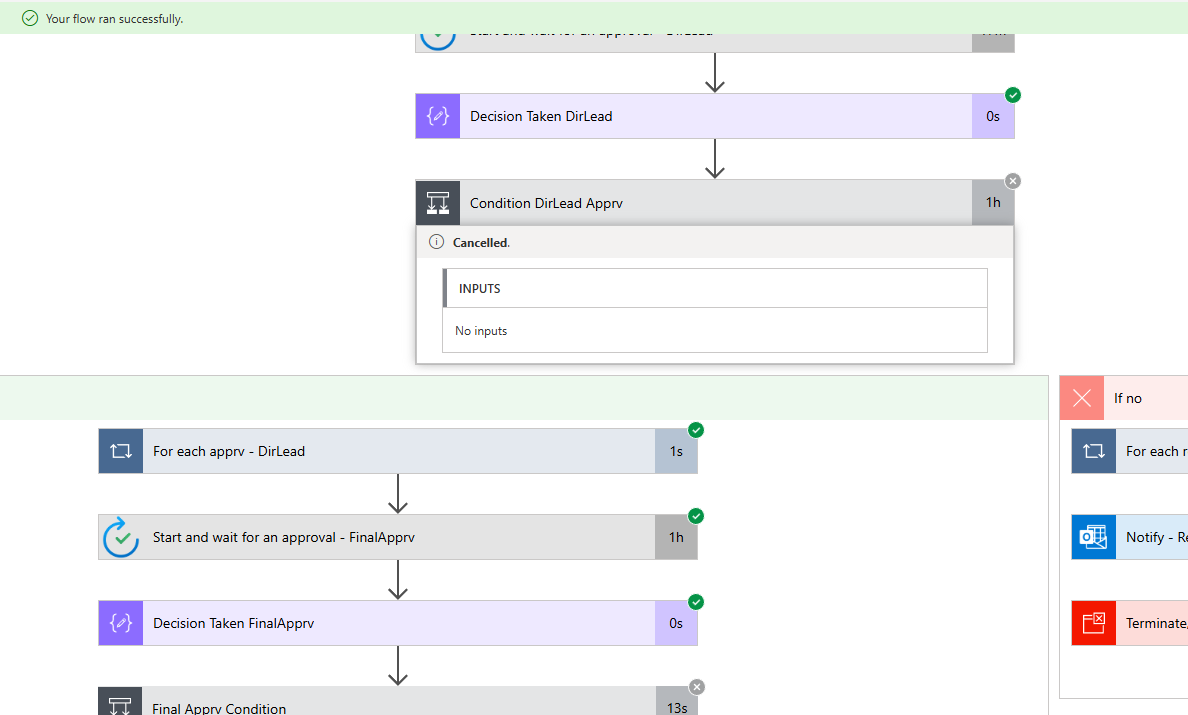Select the Condition DirLead Apprv condition icon
This screenshot has width=1188, height=715.
(x=437, y=202)
